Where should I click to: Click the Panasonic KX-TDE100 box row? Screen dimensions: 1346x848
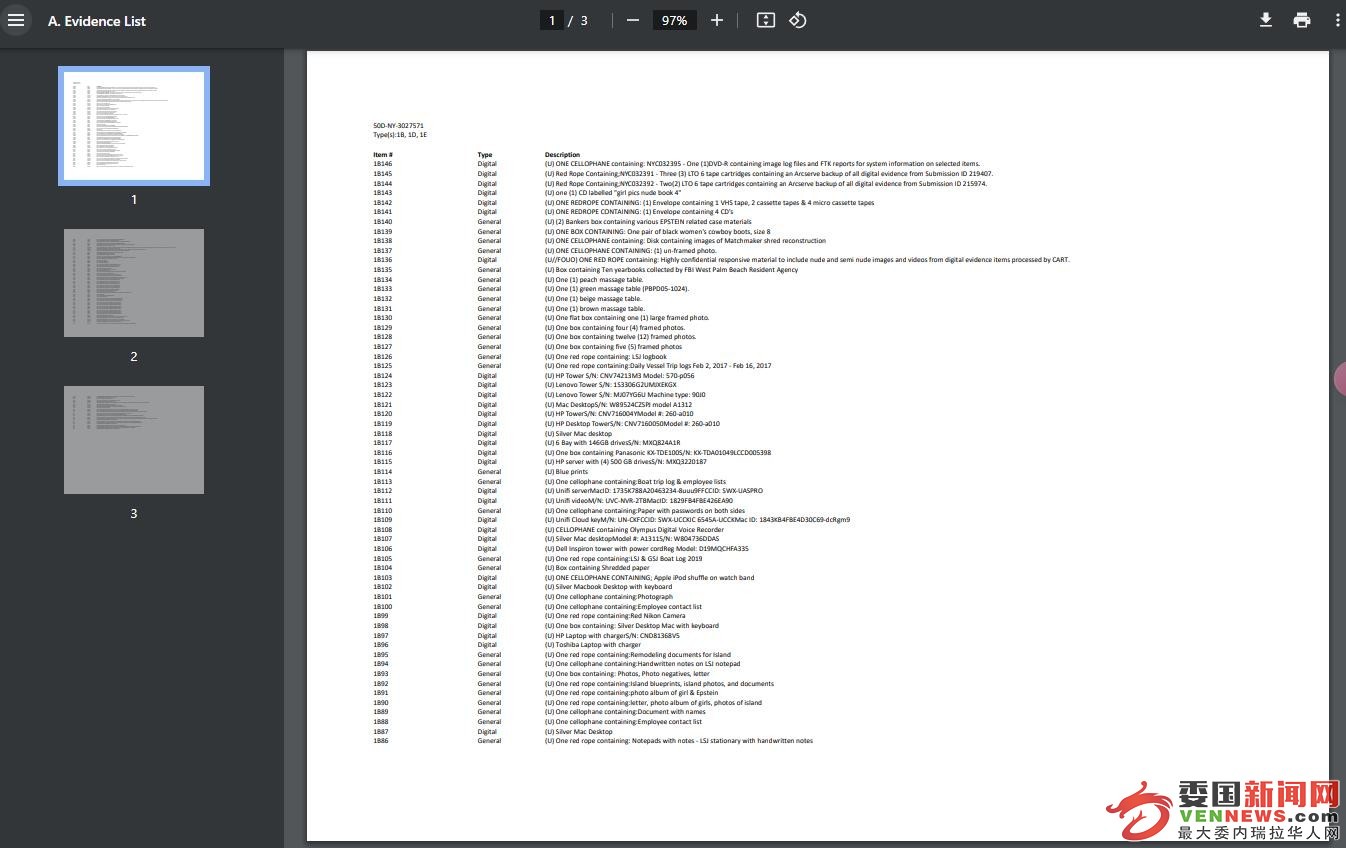point(658,453)
